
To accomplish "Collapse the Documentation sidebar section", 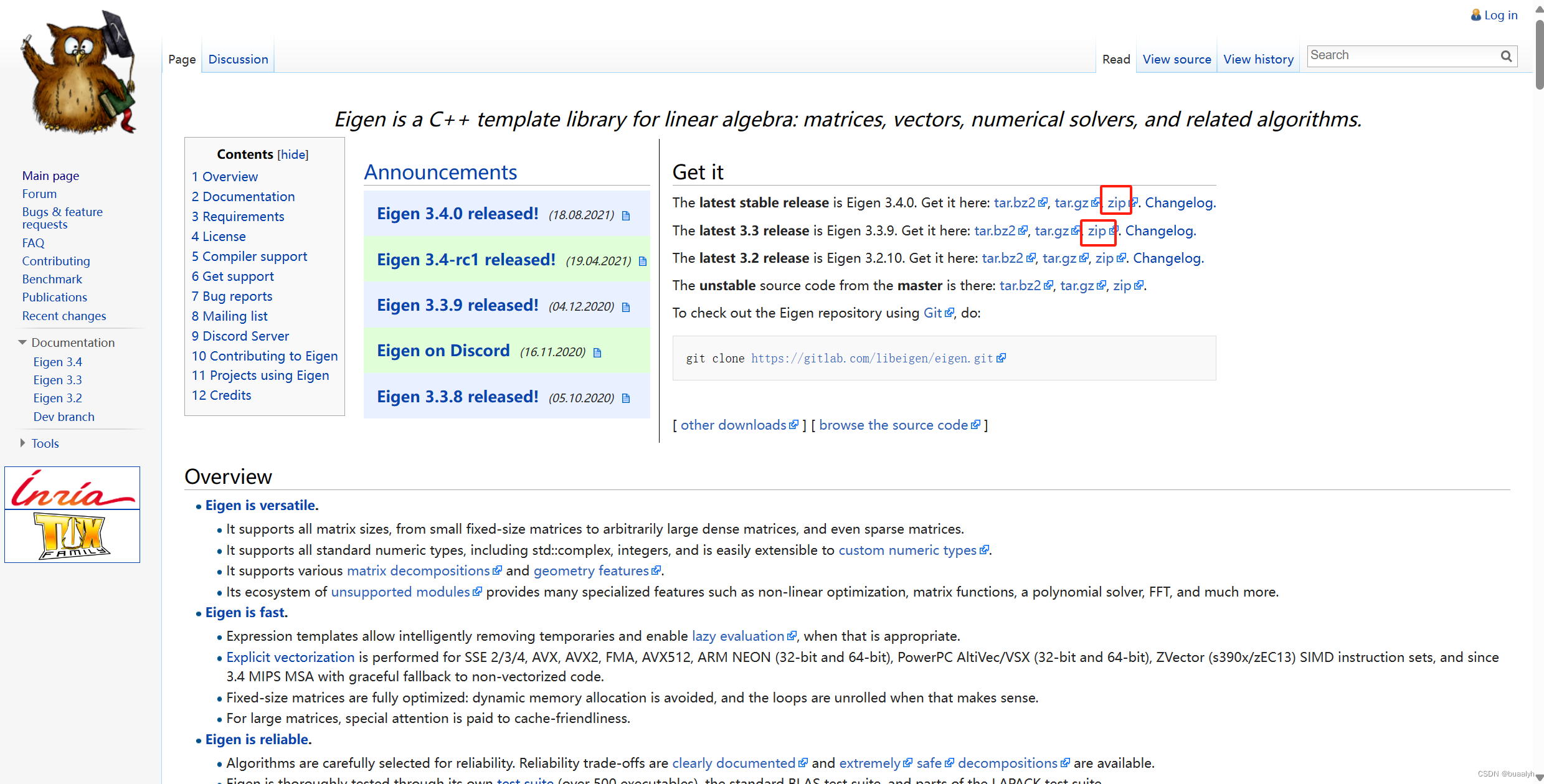I will coord(22,342).
